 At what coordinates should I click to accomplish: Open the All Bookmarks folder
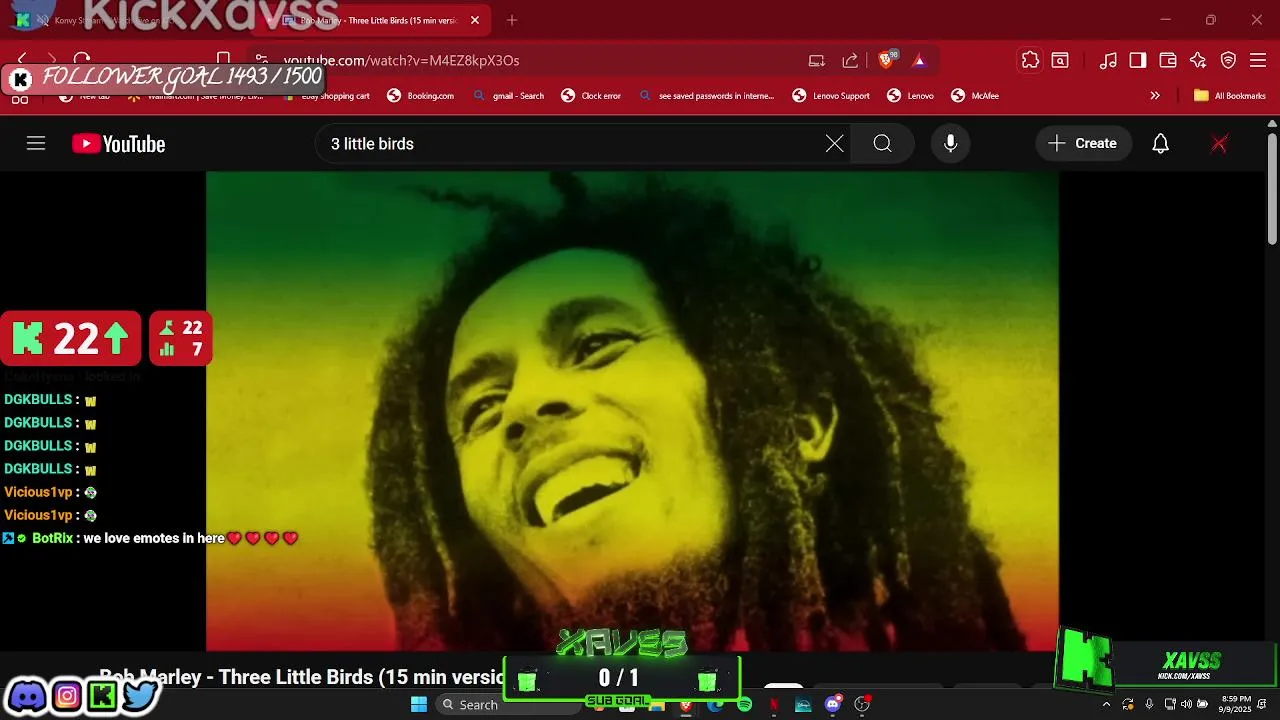click(1229, 96)
